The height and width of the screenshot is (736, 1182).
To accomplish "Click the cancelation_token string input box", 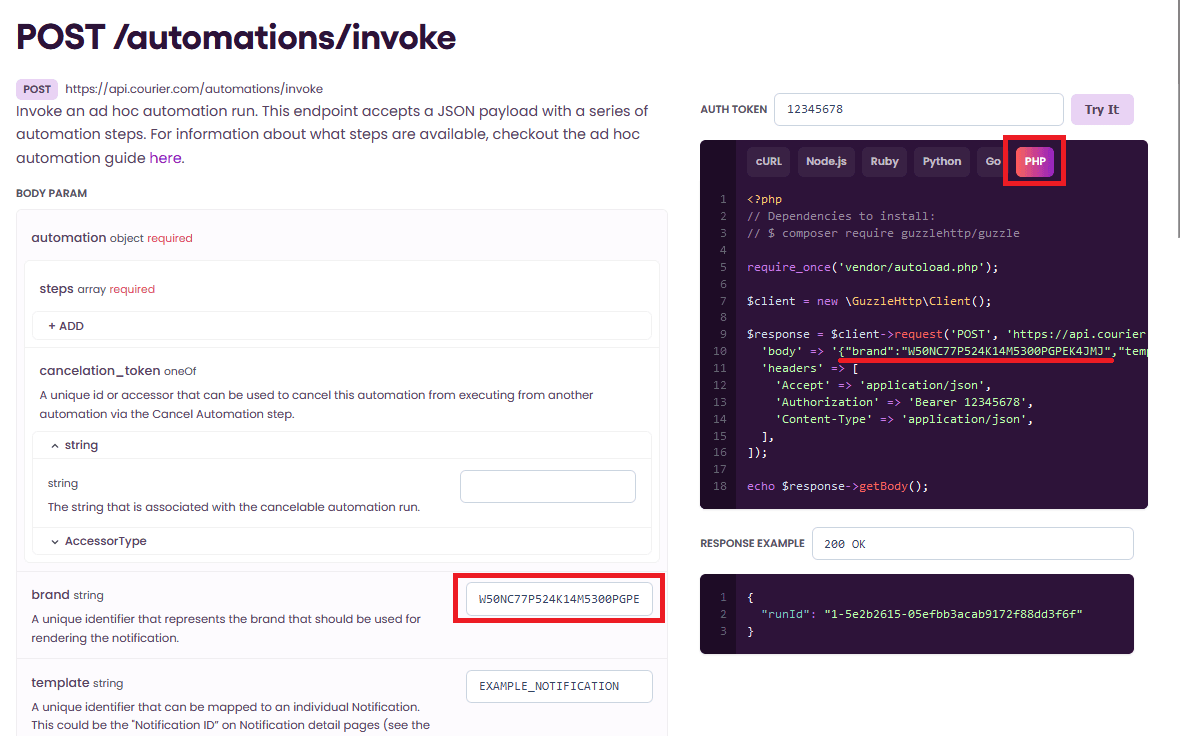I will coord(547,486).
